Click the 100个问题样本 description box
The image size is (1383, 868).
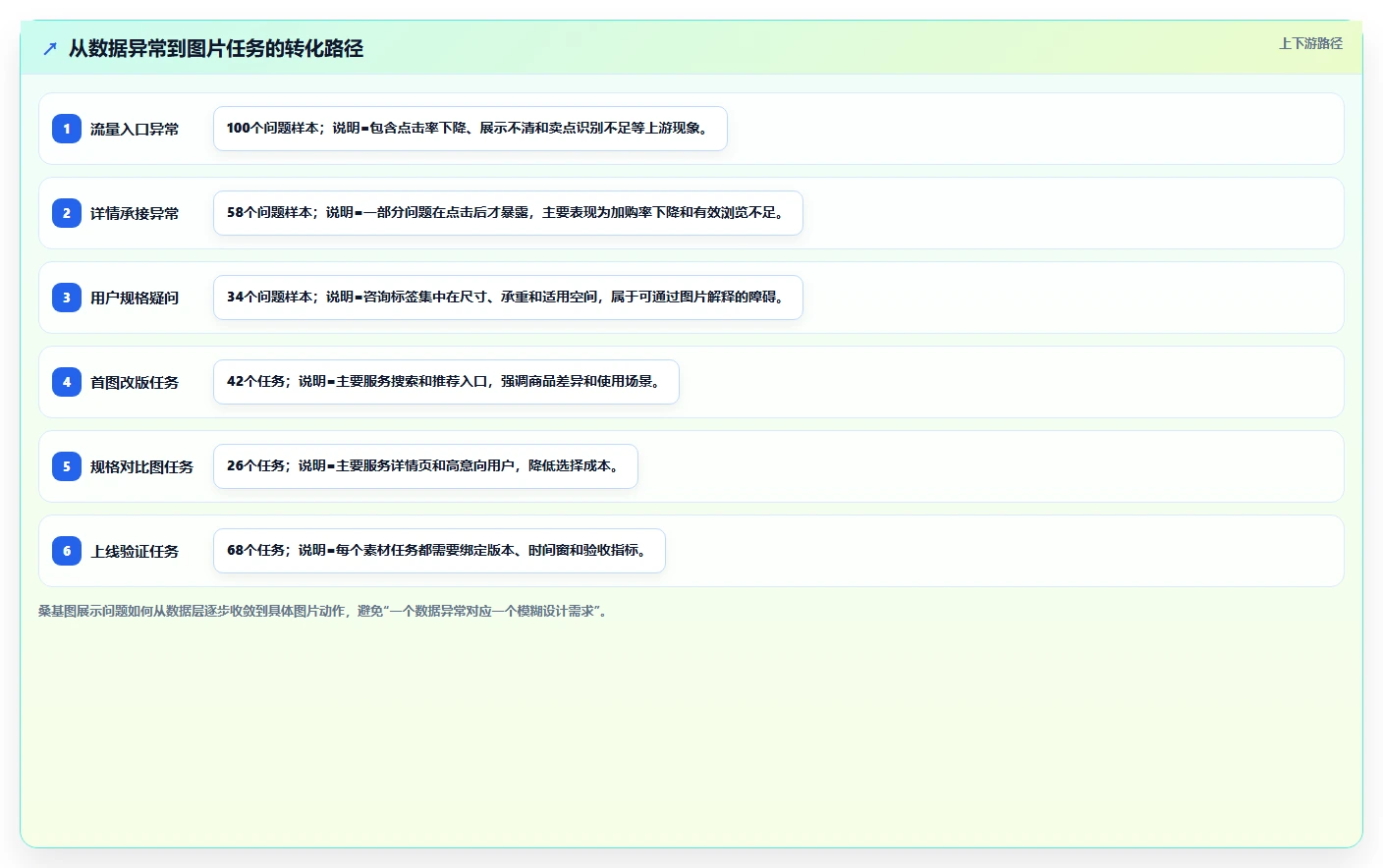[470, 129]
